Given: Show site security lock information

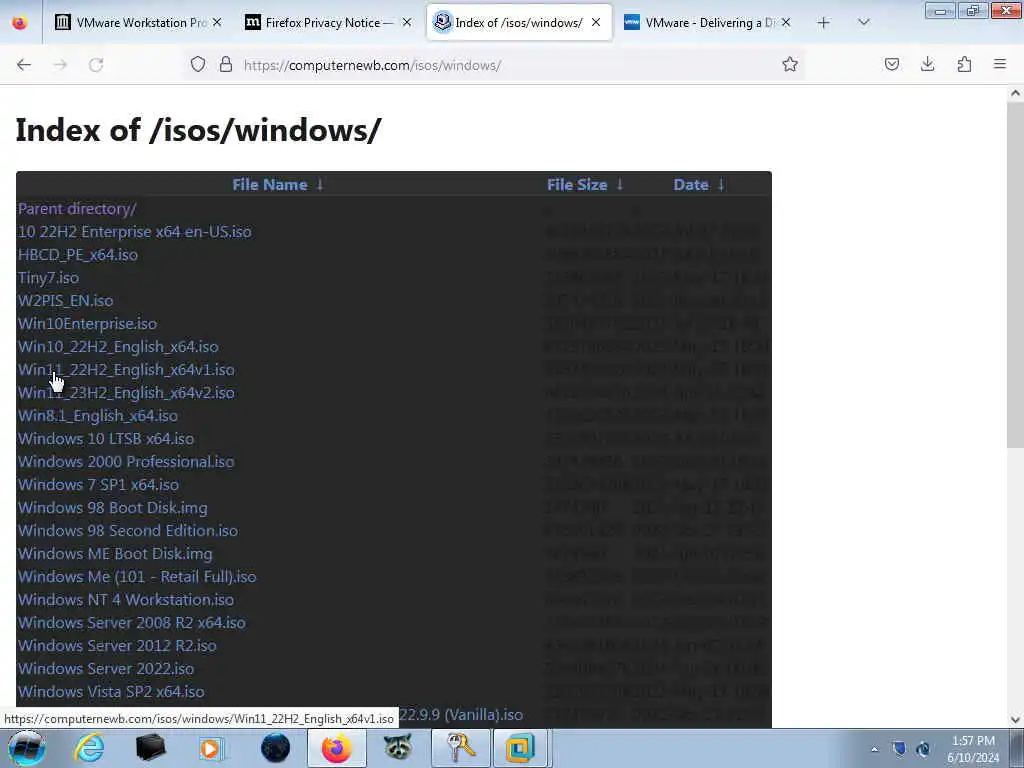Looking at the screenshot, I should (x=226, y=64).
